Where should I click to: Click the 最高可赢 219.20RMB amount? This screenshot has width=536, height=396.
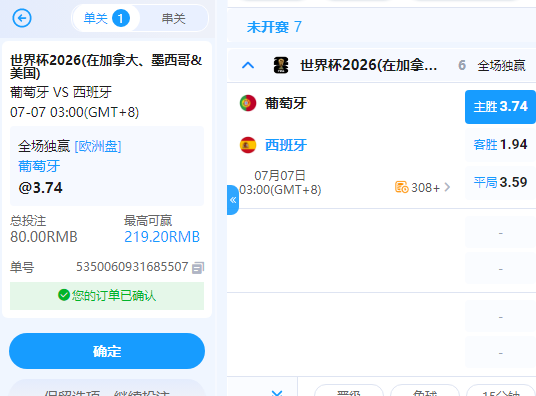[x=162, y=237]
